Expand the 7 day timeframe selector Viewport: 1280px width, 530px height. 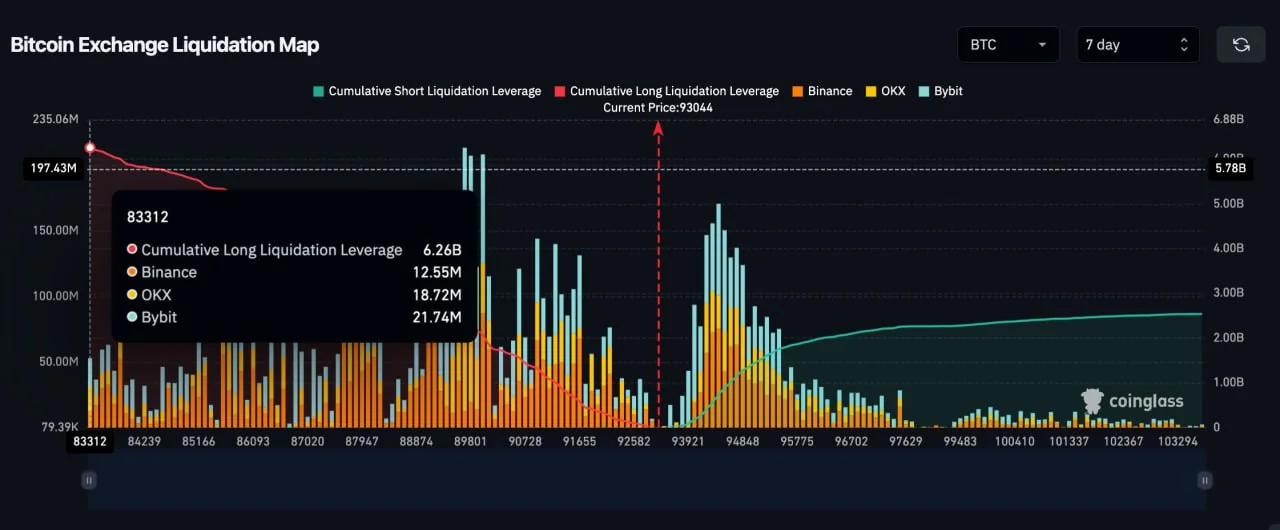tap(1136, 45)
